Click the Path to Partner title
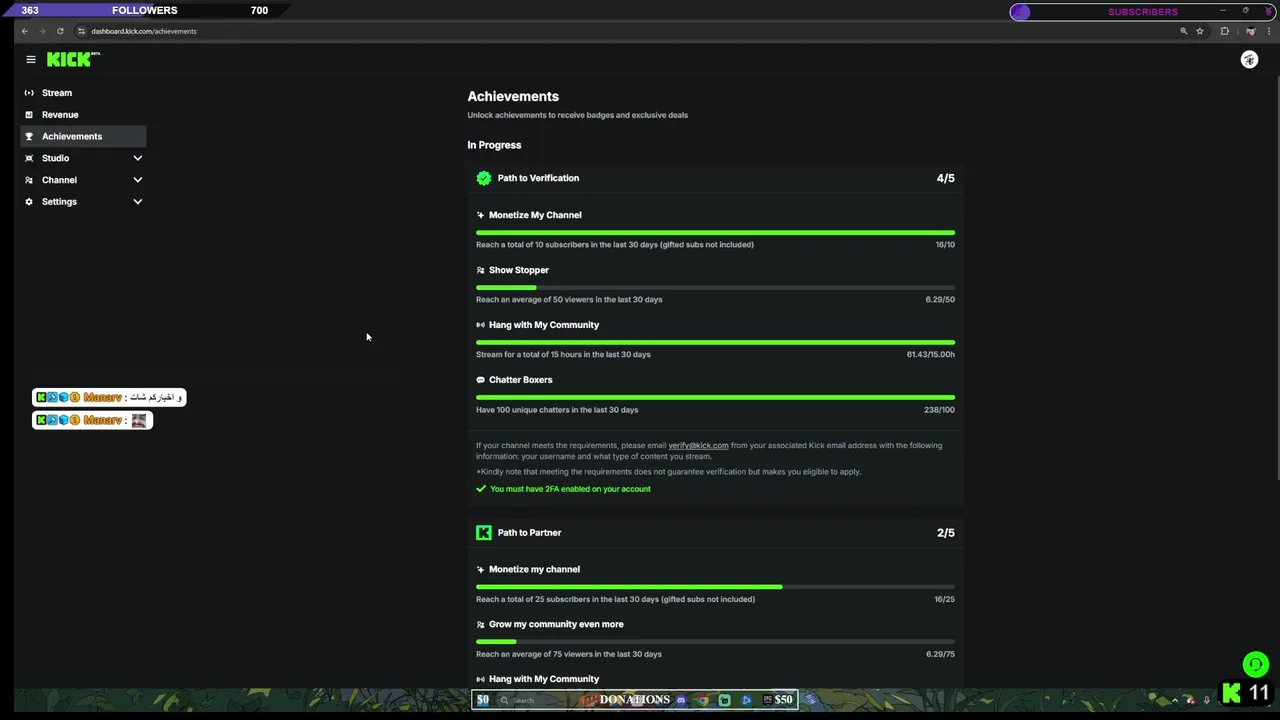The image size is (1280, 720). point(529,533)
